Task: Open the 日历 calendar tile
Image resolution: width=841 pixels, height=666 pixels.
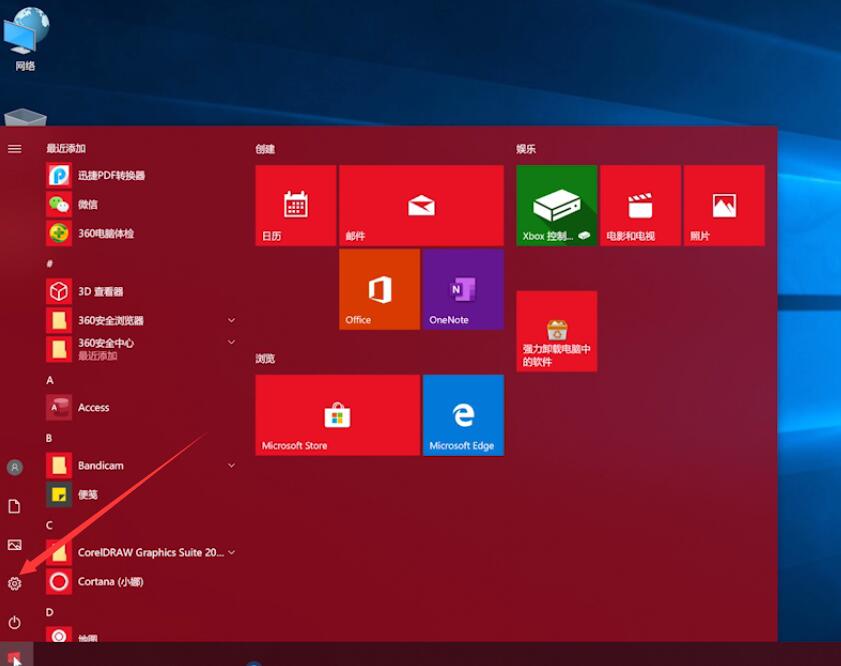Action: [x=296, y=205]
